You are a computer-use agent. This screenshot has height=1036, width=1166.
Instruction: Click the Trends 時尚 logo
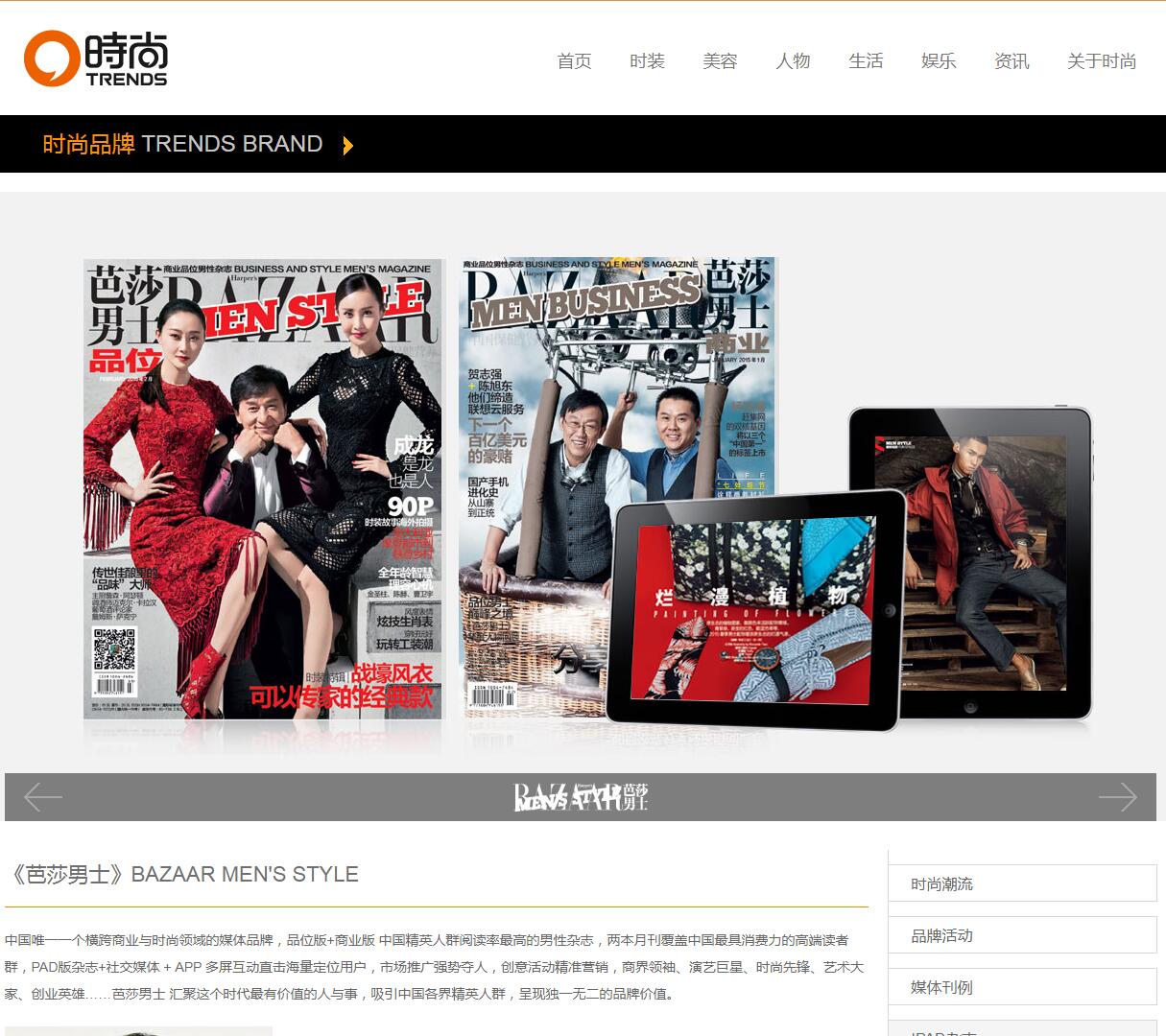96,59
